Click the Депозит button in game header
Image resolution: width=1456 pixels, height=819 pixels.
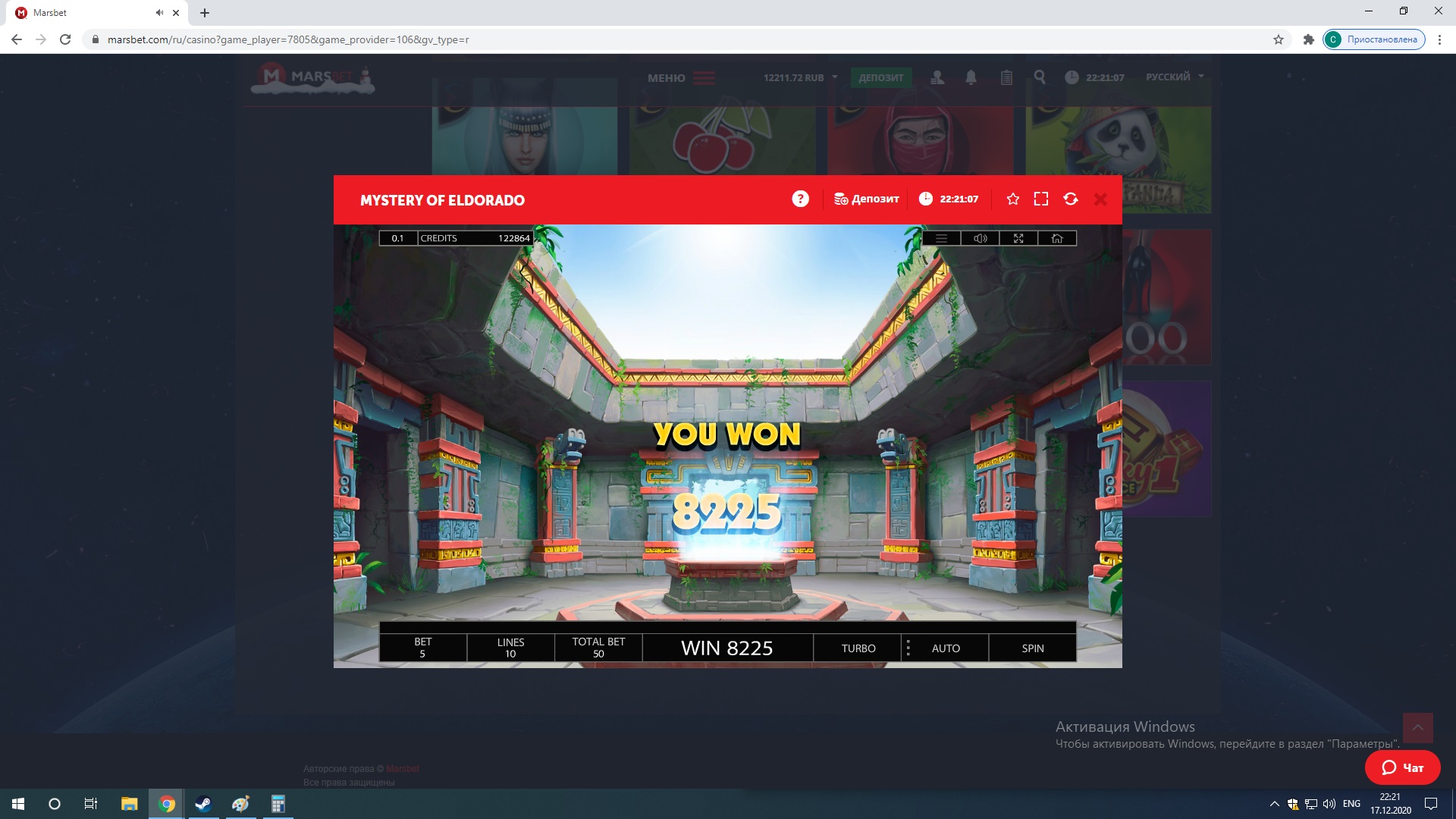[866, 199]
